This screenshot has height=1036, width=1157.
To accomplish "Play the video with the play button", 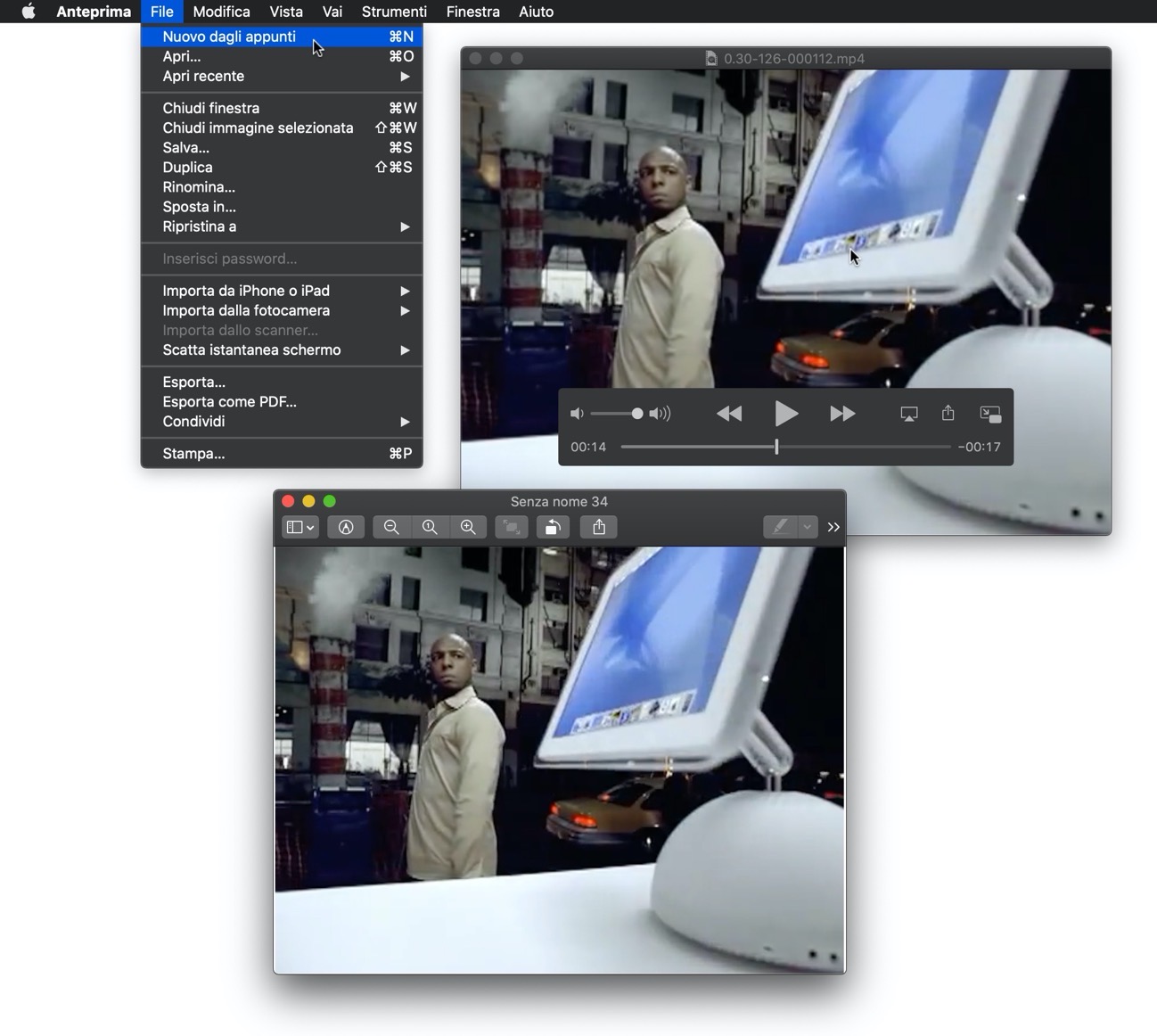I will click(785, 414).
